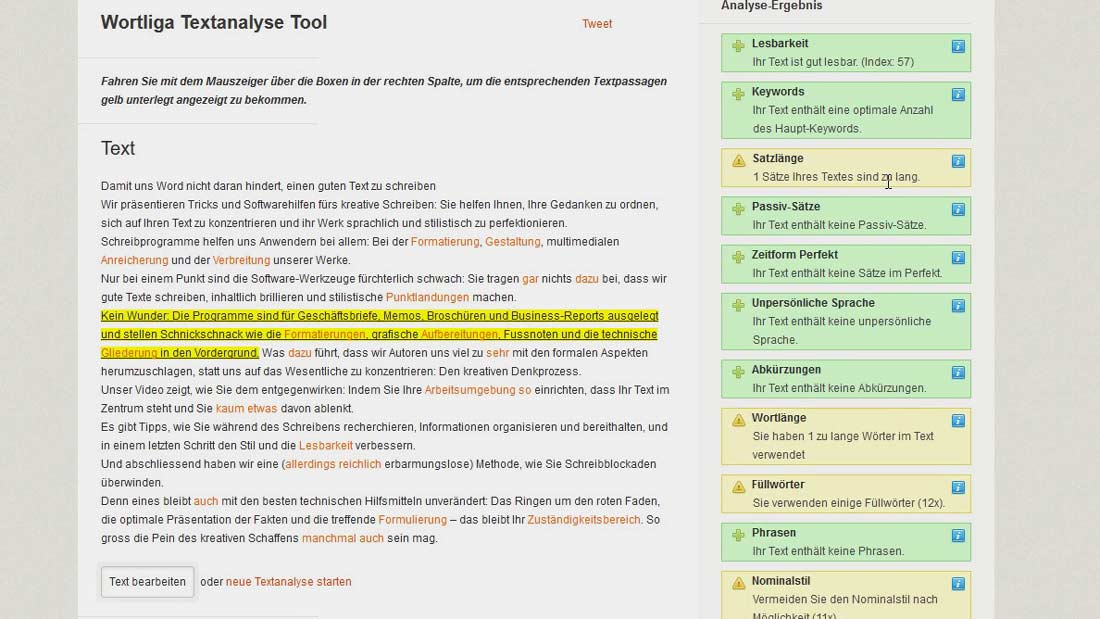Open info icon for Unpersönliche Sprache box
Viewport: 1100px width, 619px height.
(x=958, y=306)
